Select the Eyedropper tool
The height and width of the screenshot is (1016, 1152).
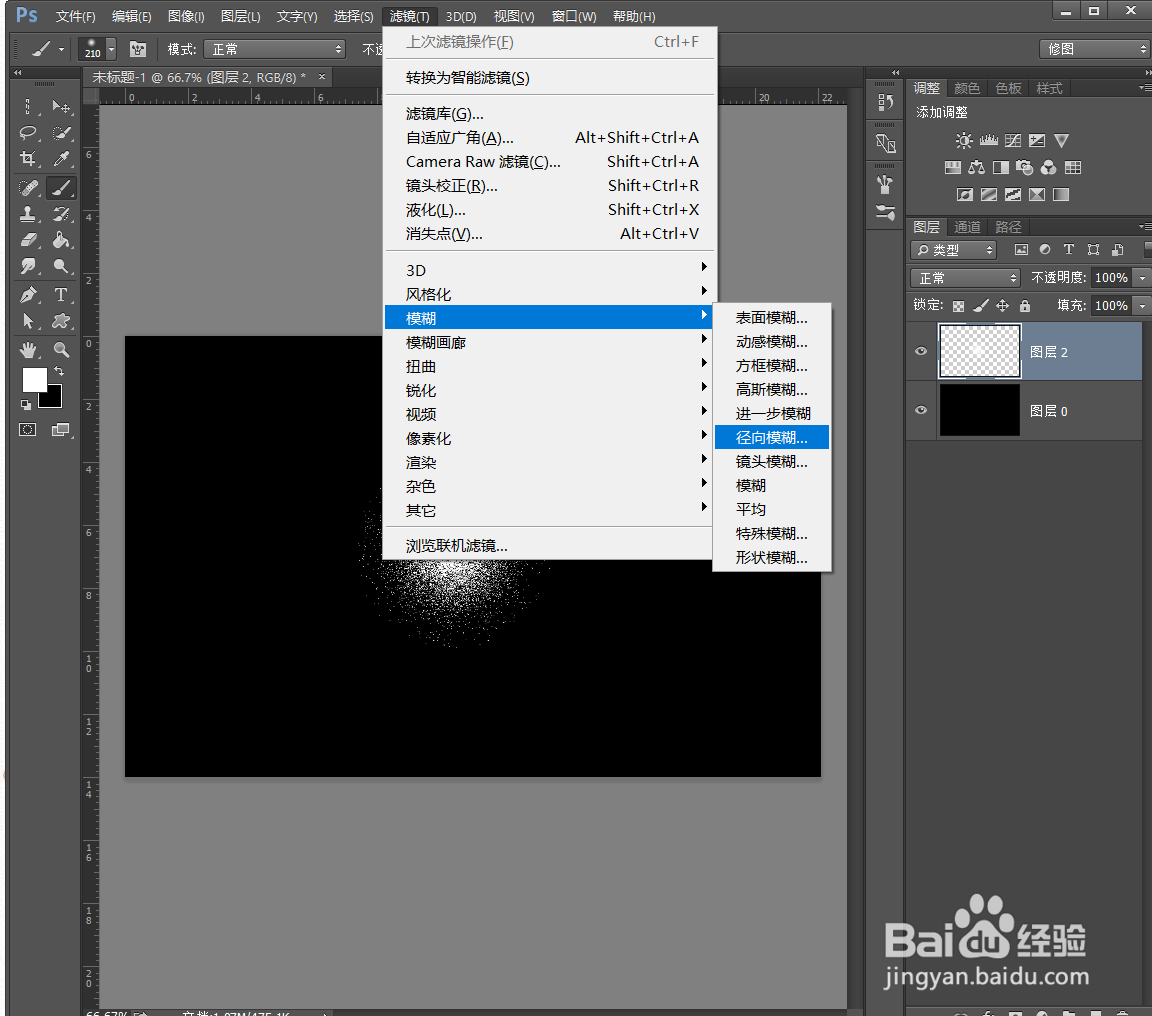[x=62, y=159]
